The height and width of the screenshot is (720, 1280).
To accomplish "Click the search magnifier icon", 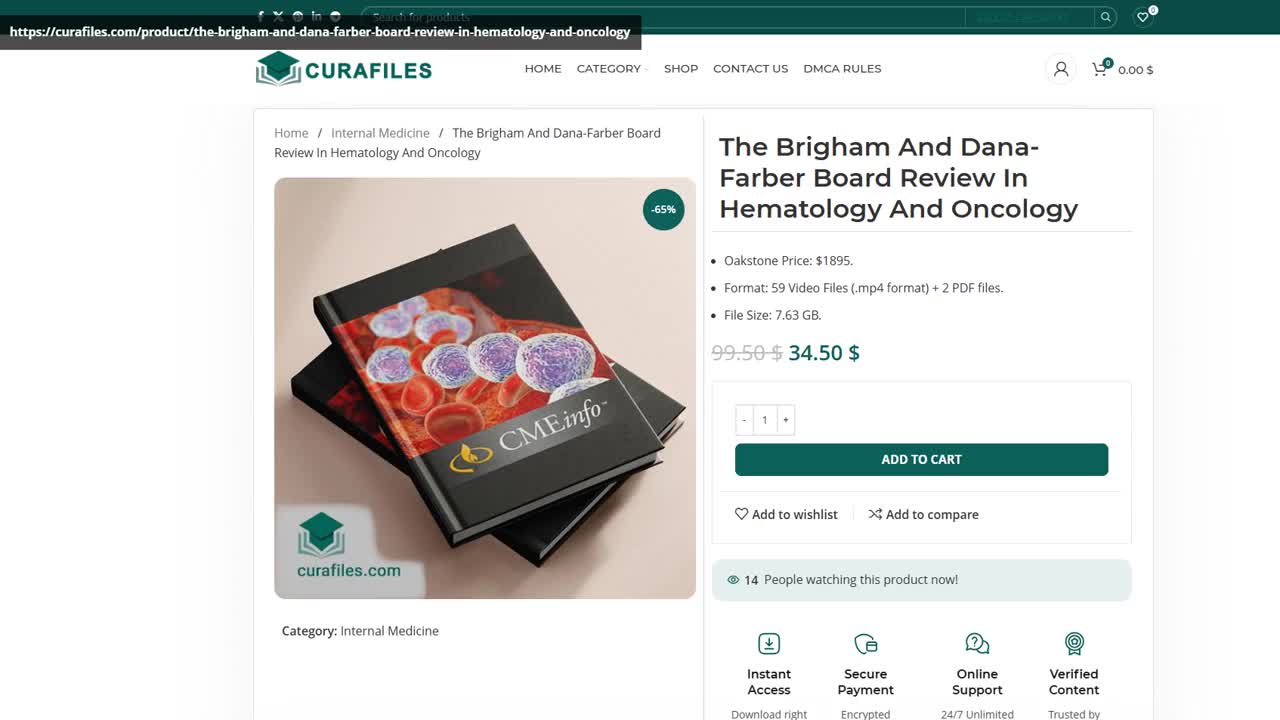I will [1105, 17].
